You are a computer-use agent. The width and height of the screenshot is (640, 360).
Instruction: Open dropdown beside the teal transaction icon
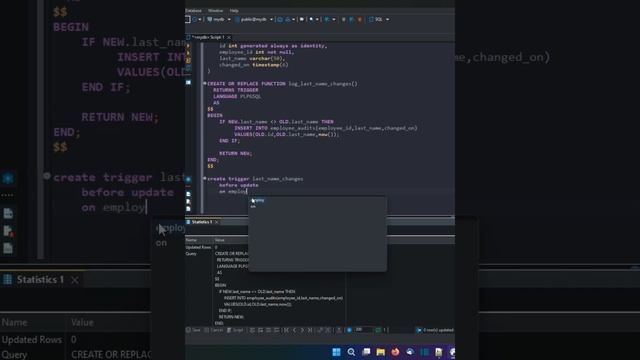pos(334,19)
